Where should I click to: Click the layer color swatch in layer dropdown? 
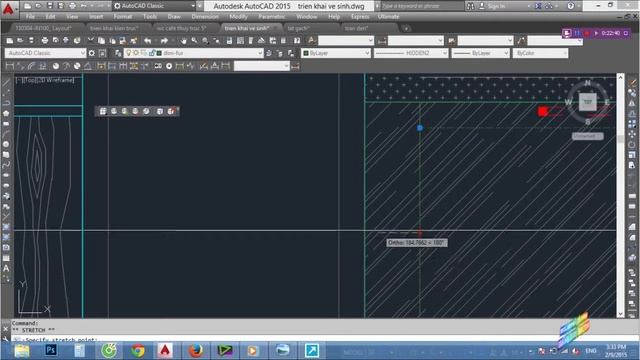click(159, 53)
